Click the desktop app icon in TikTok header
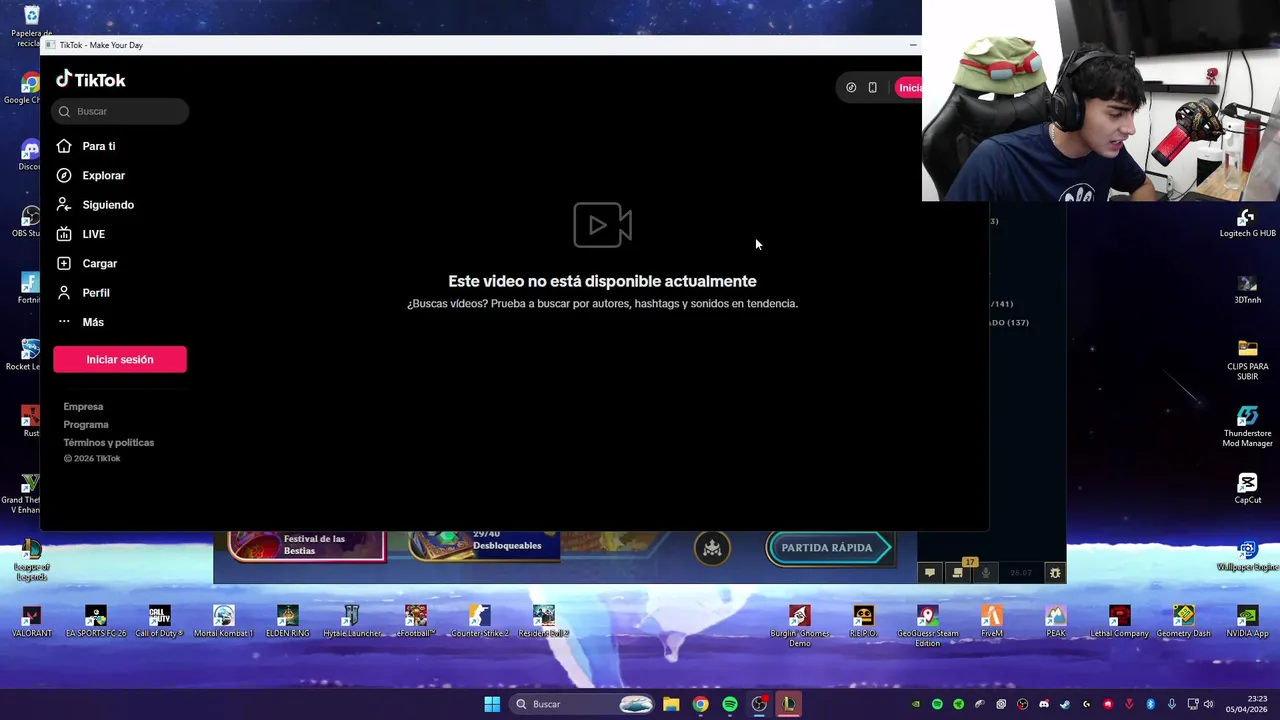 (x=851, y=87)
